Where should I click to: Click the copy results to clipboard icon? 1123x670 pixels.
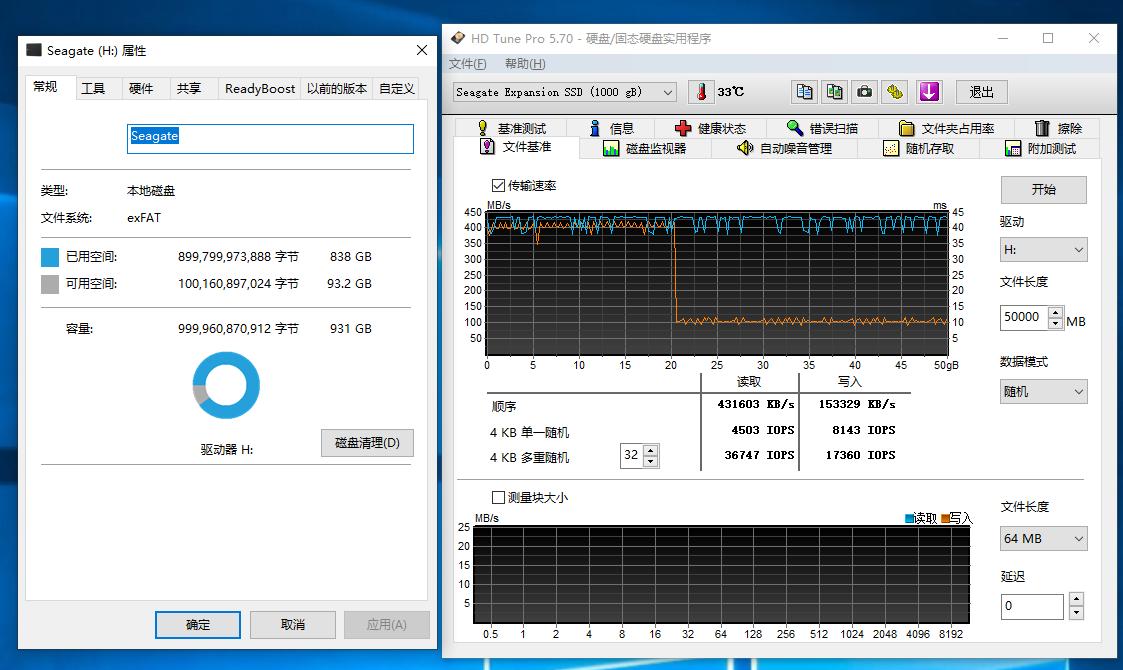pos(804,91)
